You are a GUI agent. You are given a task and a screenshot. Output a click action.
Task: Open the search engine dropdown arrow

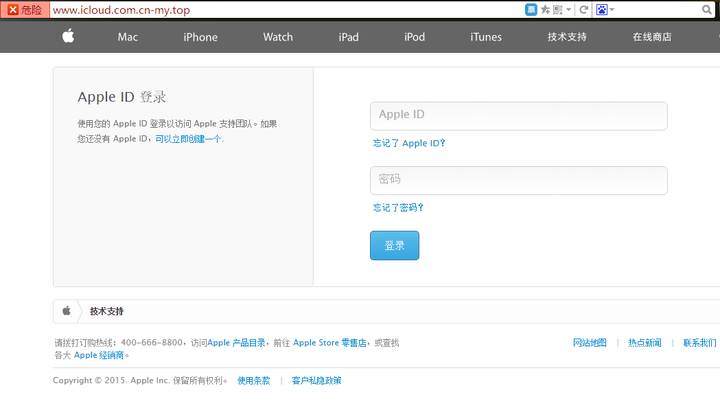[612, 10]
